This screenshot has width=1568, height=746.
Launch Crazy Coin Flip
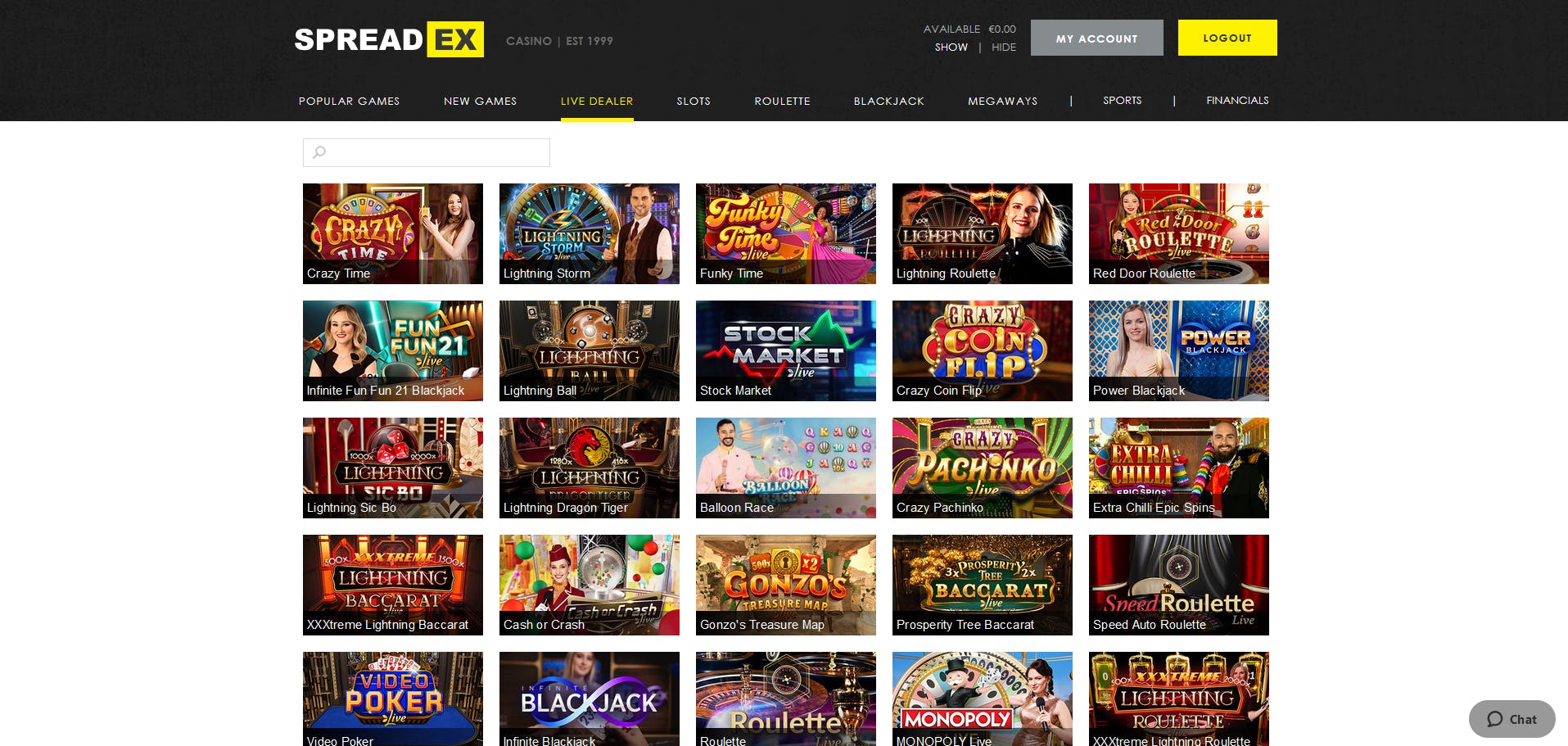[x=983, y=350]
